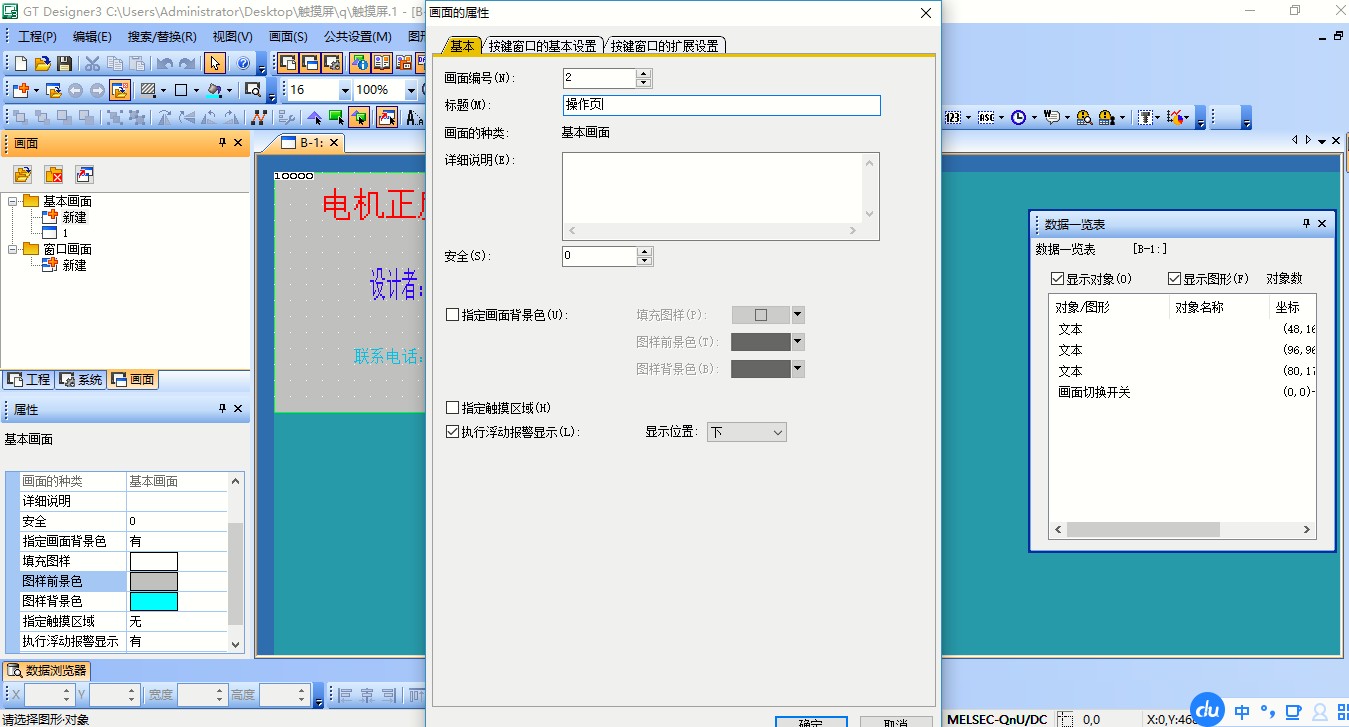
Task: Switch to the 按键窗口的扩展设置 tab
Action: (x=665, y=46)
